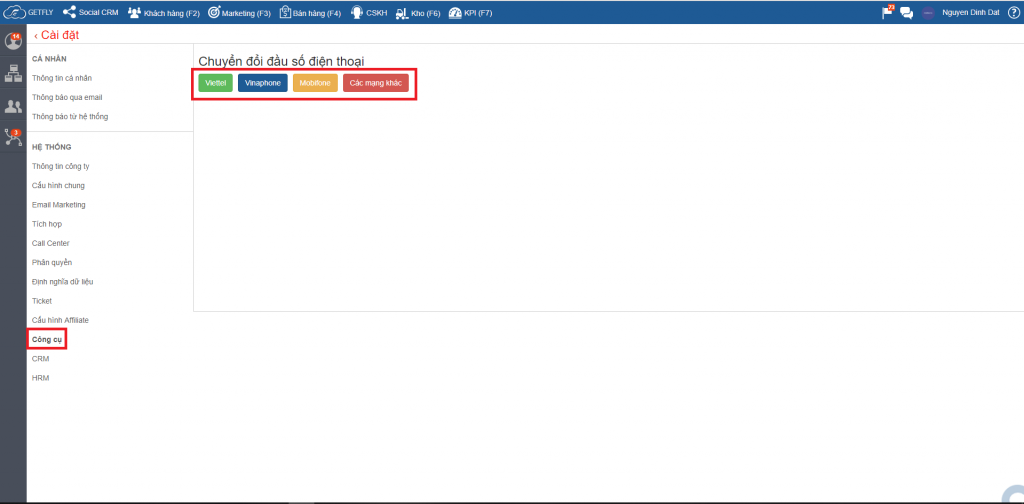Open the Bán hàng (F4) menu
1024x504 pixels.
pyautogui.click(x=310, y=12)
